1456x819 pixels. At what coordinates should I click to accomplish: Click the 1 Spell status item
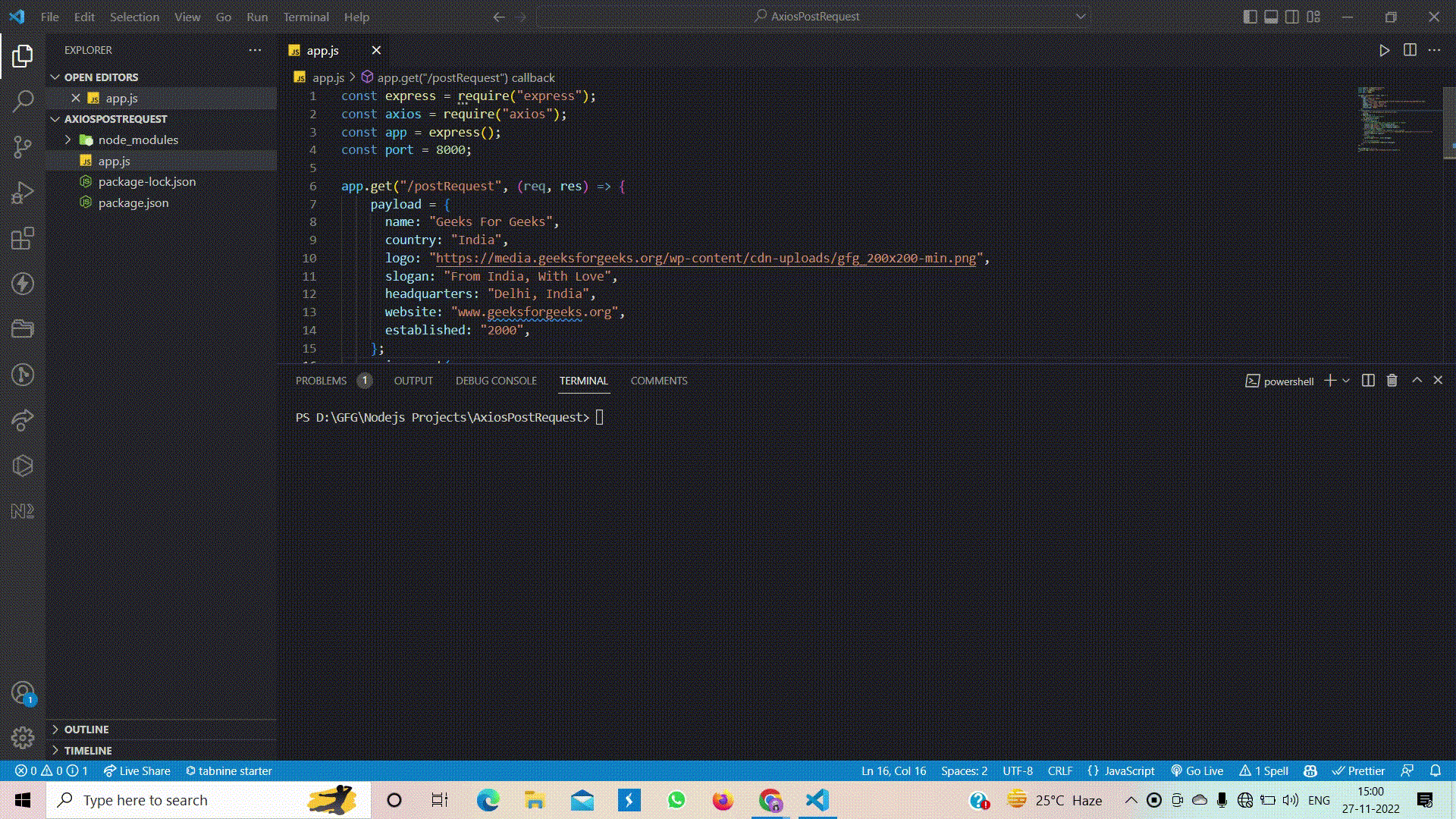(x=1263, y=770)
